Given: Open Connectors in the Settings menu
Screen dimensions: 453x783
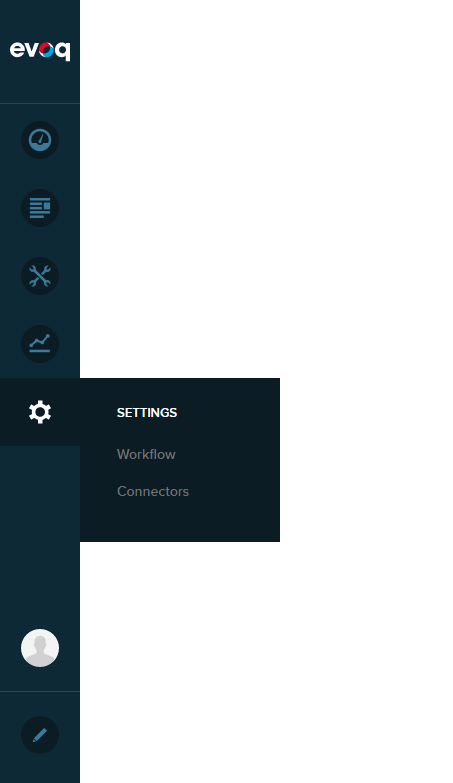Looking at the screenshot, I should (153, 491).
